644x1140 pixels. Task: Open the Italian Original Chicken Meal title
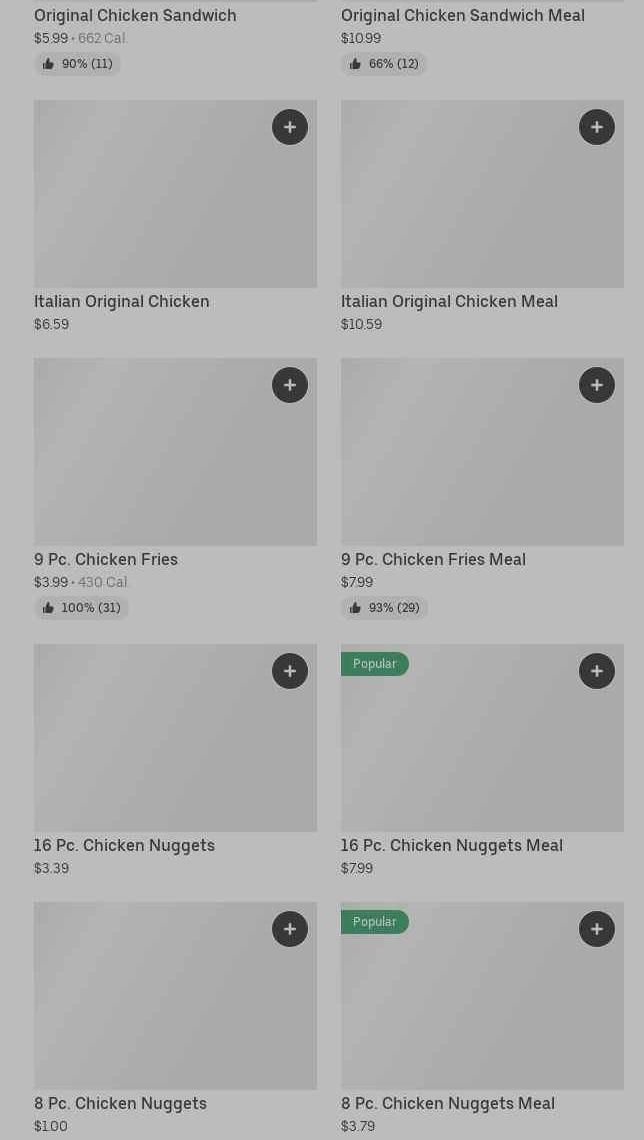(449, 302)
